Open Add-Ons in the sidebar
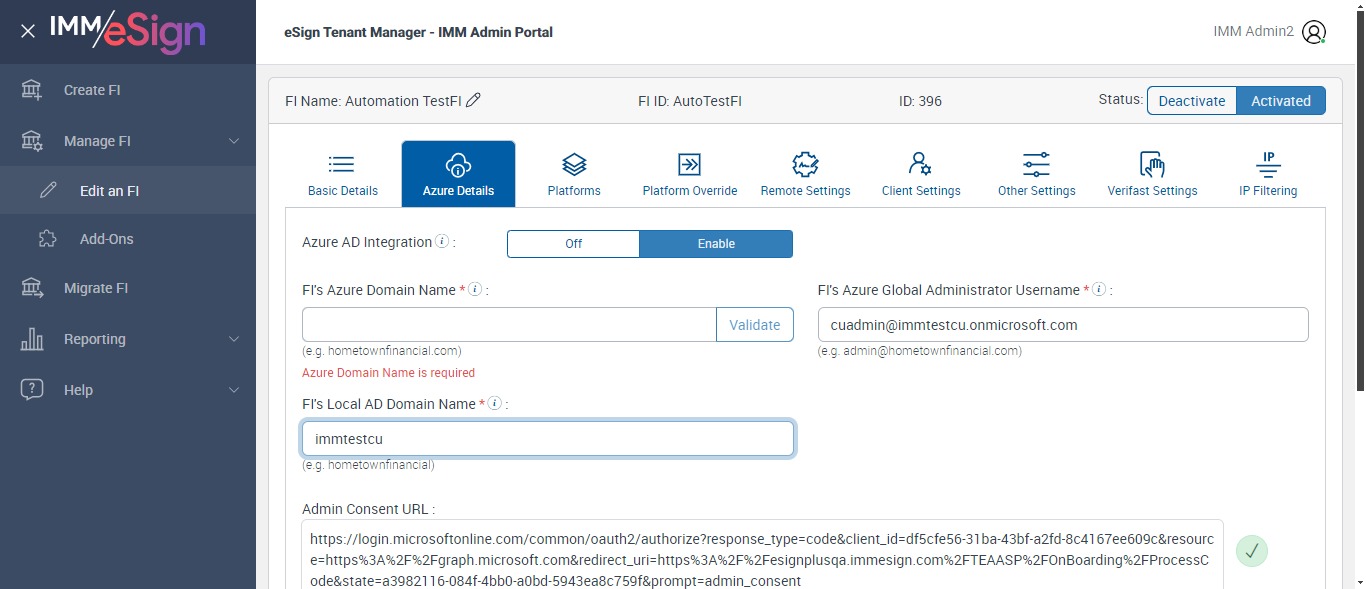Viewport: 1366px width, 589px height. tap(128, 239)
